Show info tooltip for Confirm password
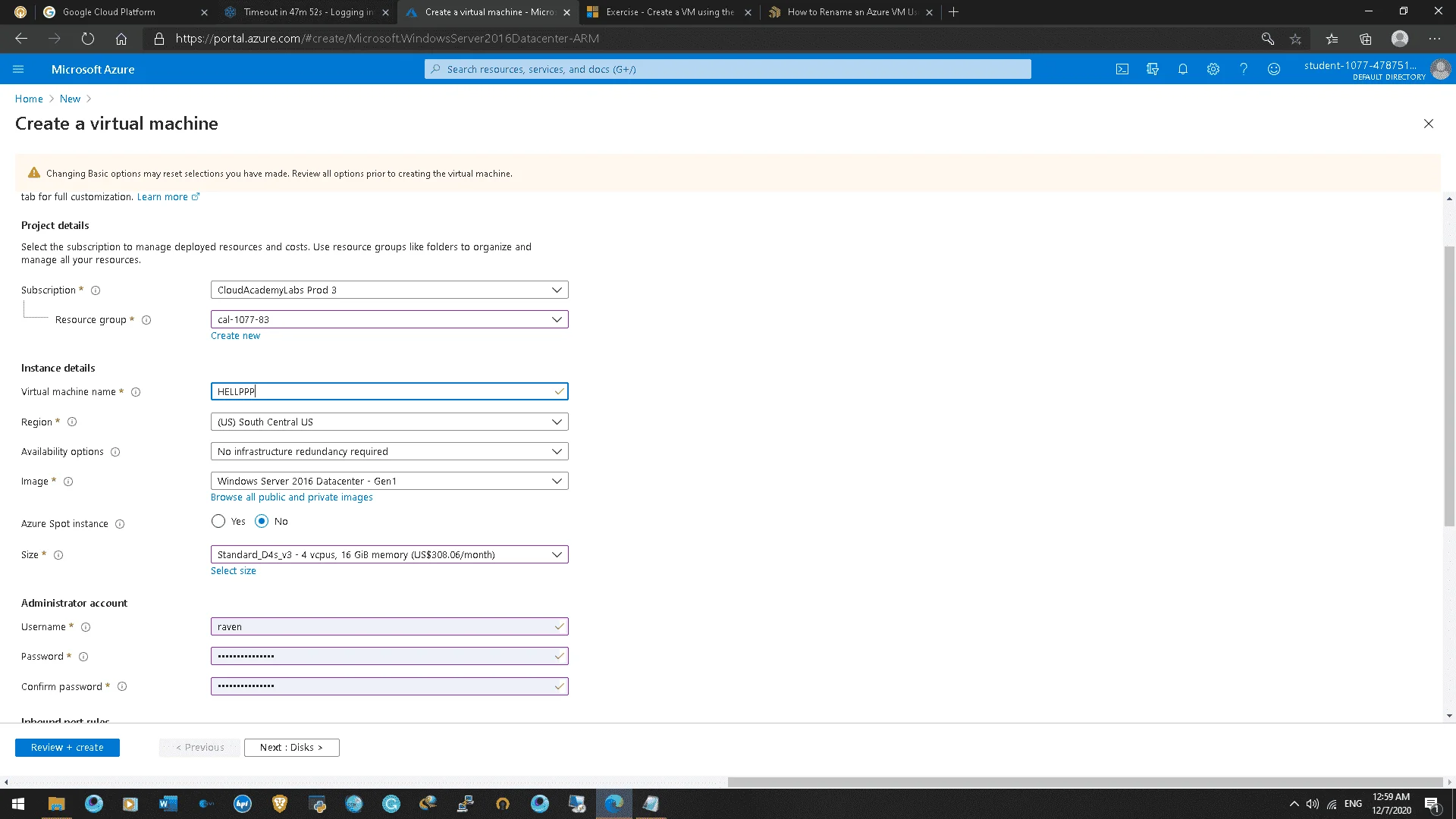The height and width of the screenshot is (819, 1456). 122,687
